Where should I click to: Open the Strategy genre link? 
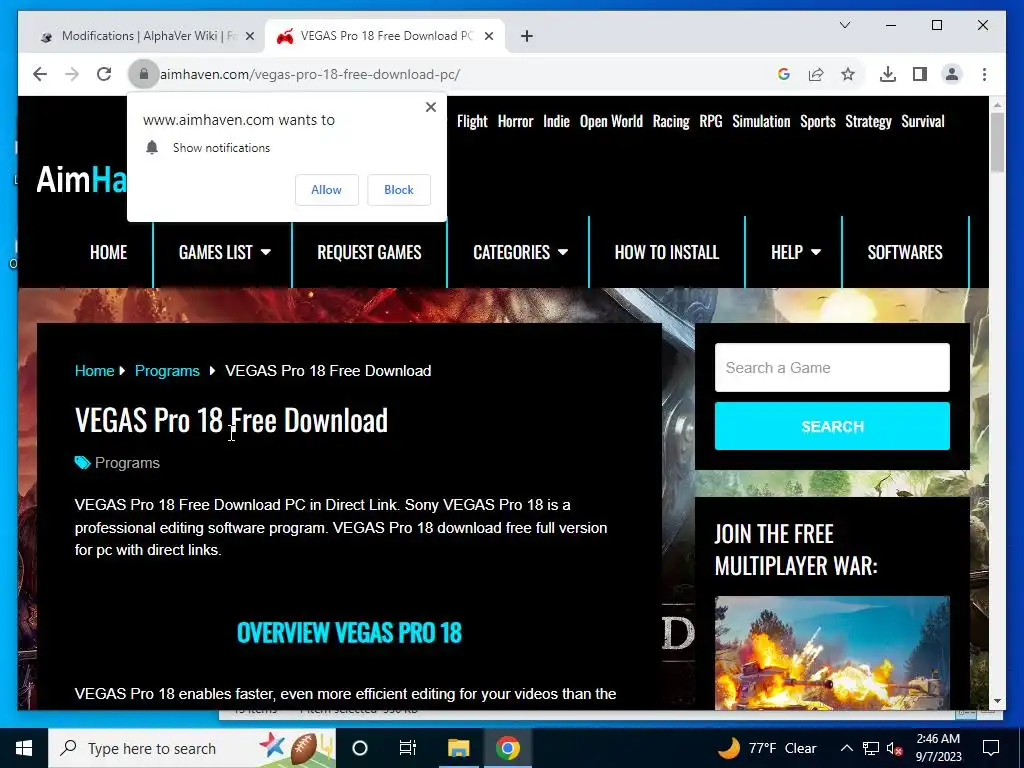868,121
